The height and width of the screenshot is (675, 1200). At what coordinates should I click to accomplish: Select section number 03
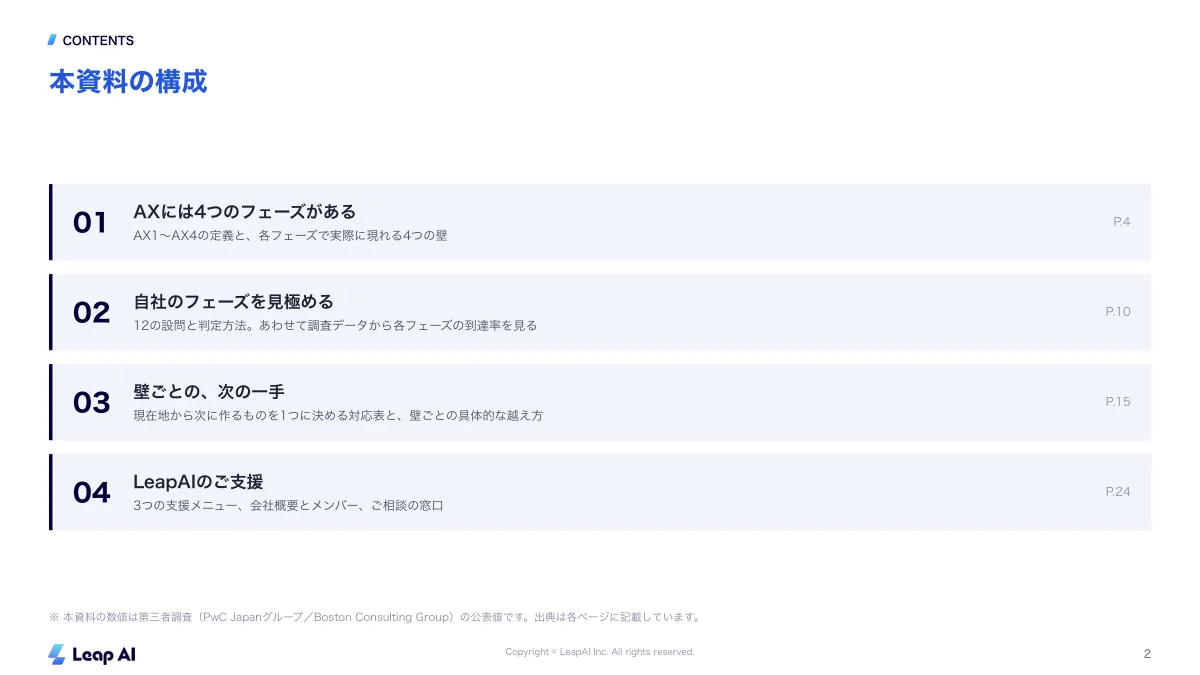[x=91, y=402]
